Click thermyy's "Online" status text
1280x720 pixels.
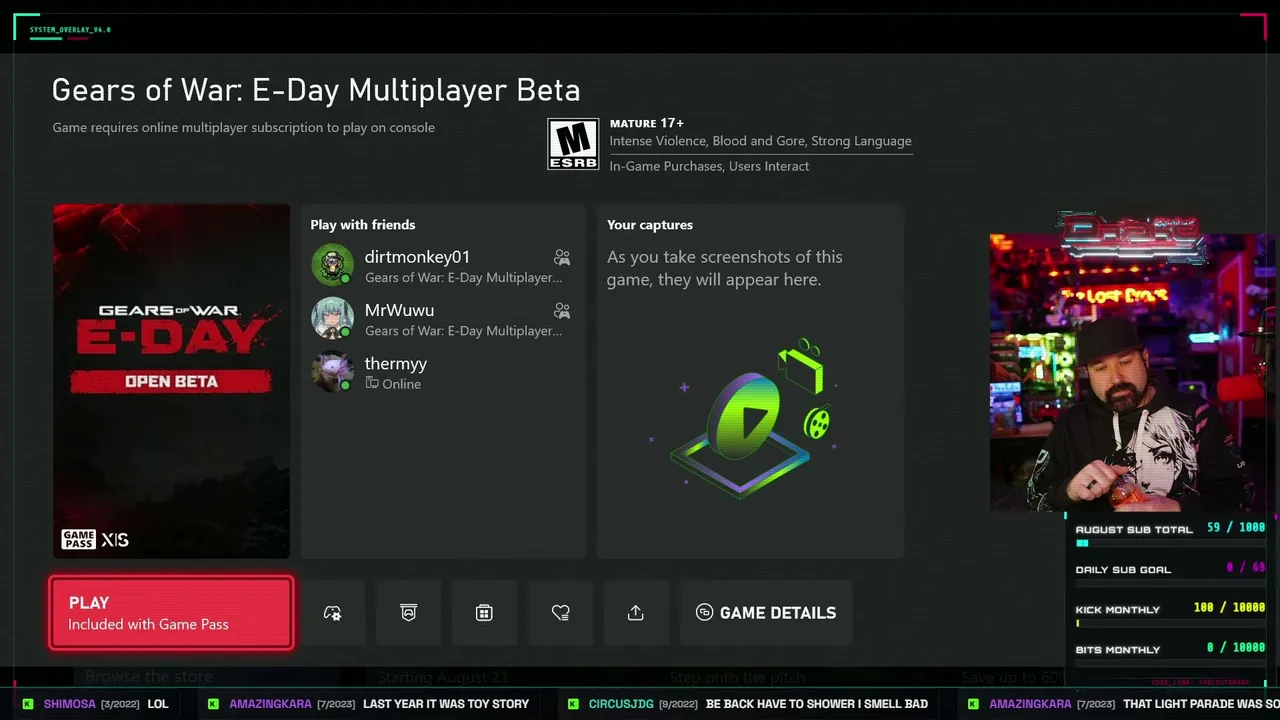coord(401,384)
